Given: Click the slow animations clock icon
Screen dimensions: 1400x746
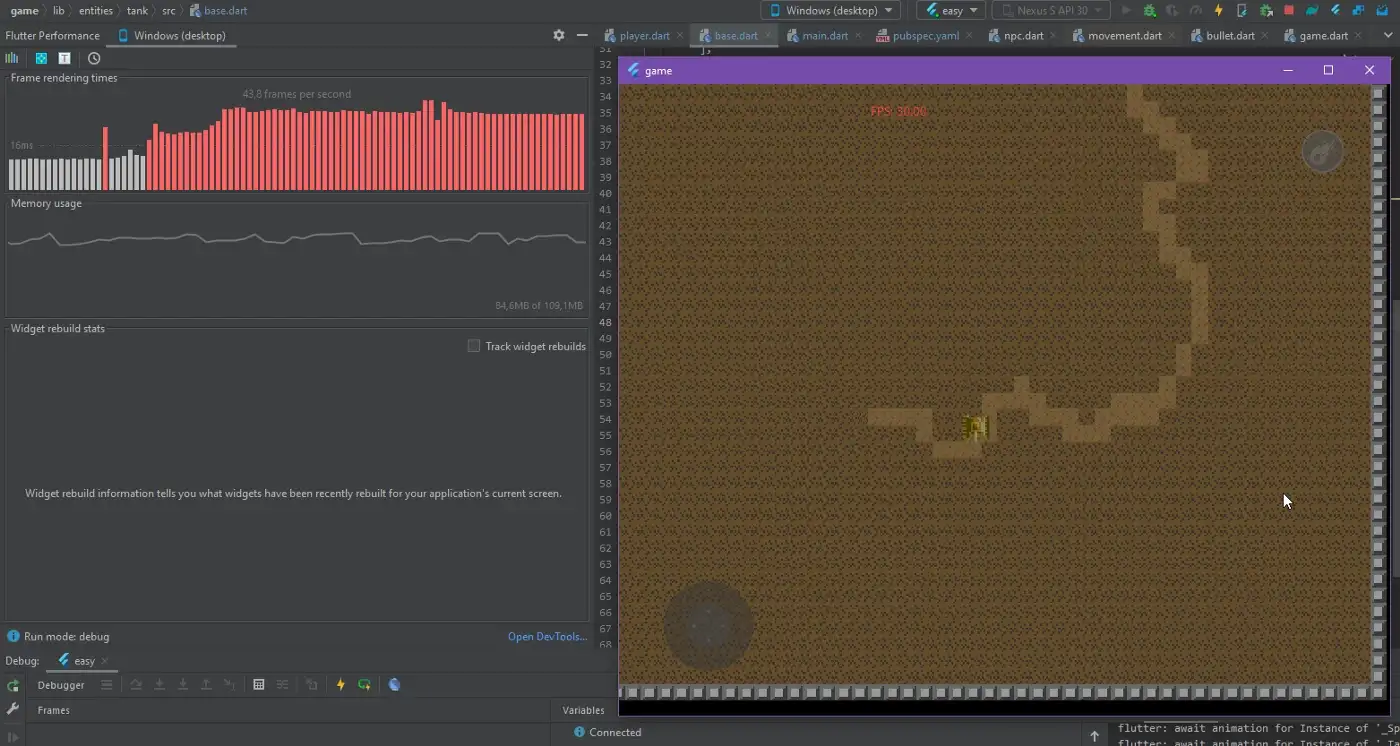Looking at the screenshot, I should [94, 58].
